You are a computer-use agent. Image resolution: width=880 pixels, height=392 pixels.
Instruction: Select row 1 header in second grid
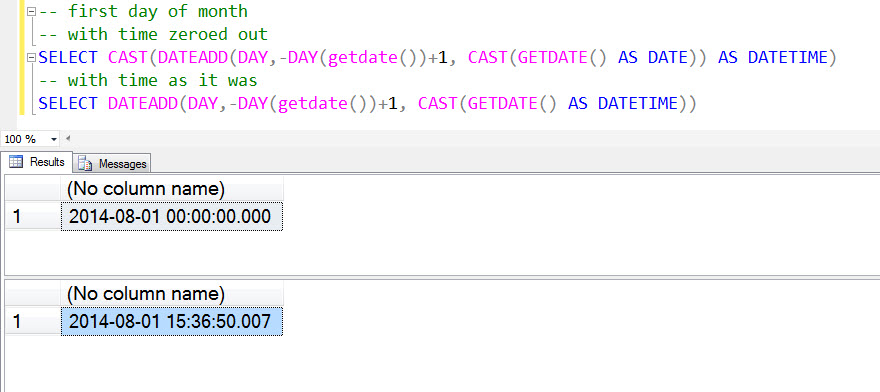pos(33,322)
